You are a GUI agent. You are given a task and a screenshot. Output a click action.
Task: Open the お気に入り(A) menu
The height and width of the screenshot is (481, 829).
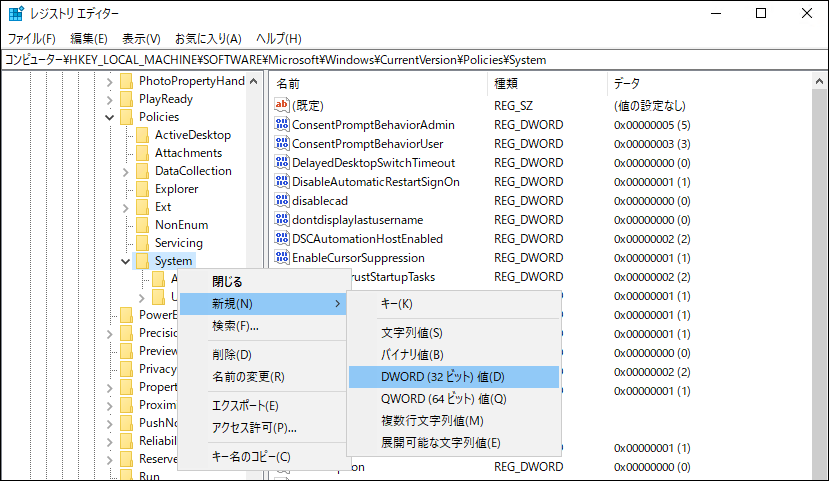pos(208,39)
